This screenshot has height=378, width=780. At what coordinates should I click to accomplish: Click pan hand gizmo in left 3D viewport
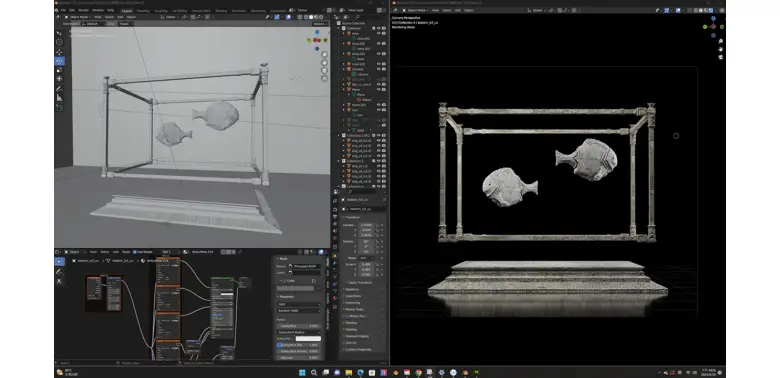324,63
